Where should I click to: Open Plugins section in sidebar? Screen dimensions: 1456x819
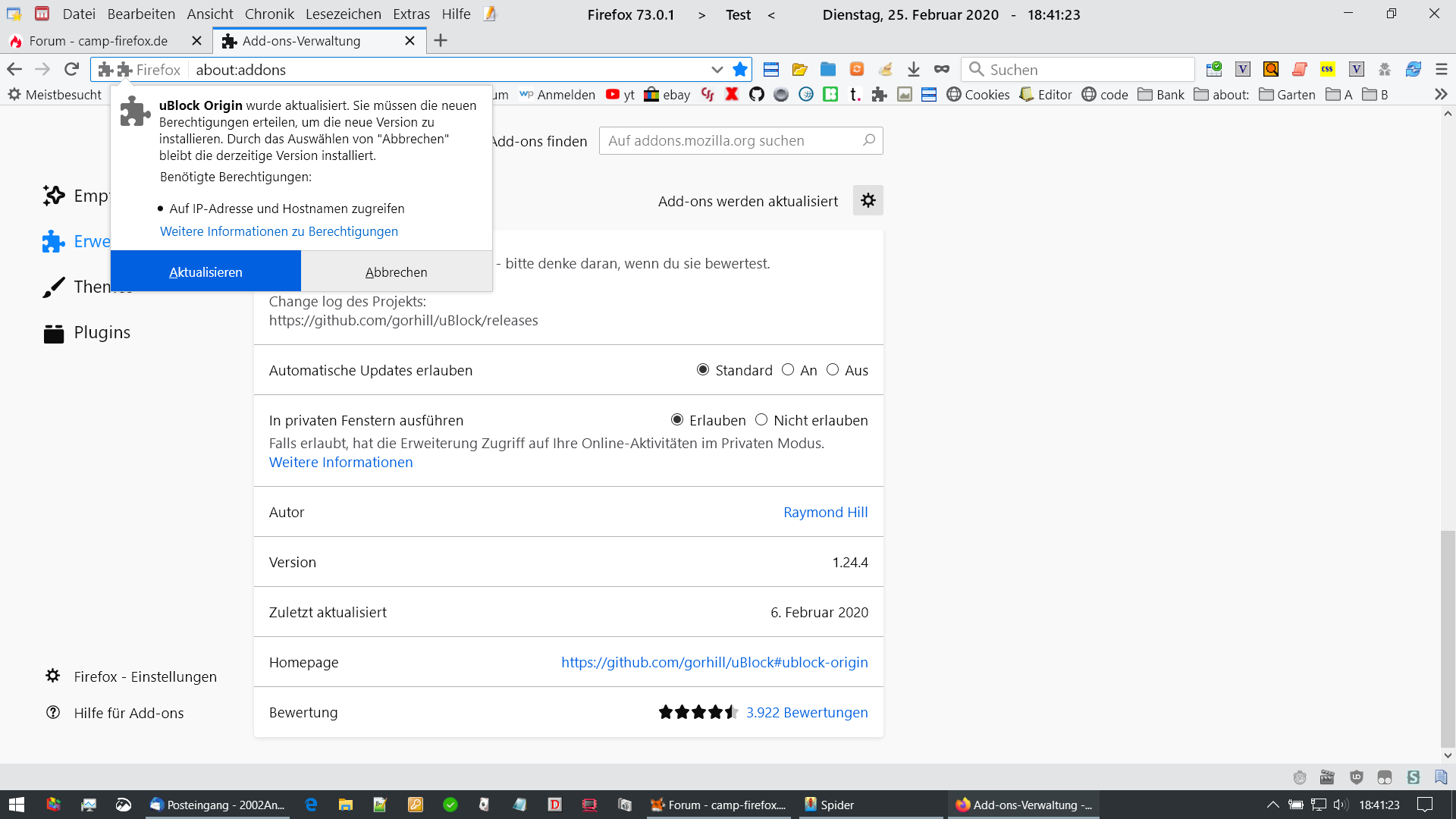[x=102, y=333]
